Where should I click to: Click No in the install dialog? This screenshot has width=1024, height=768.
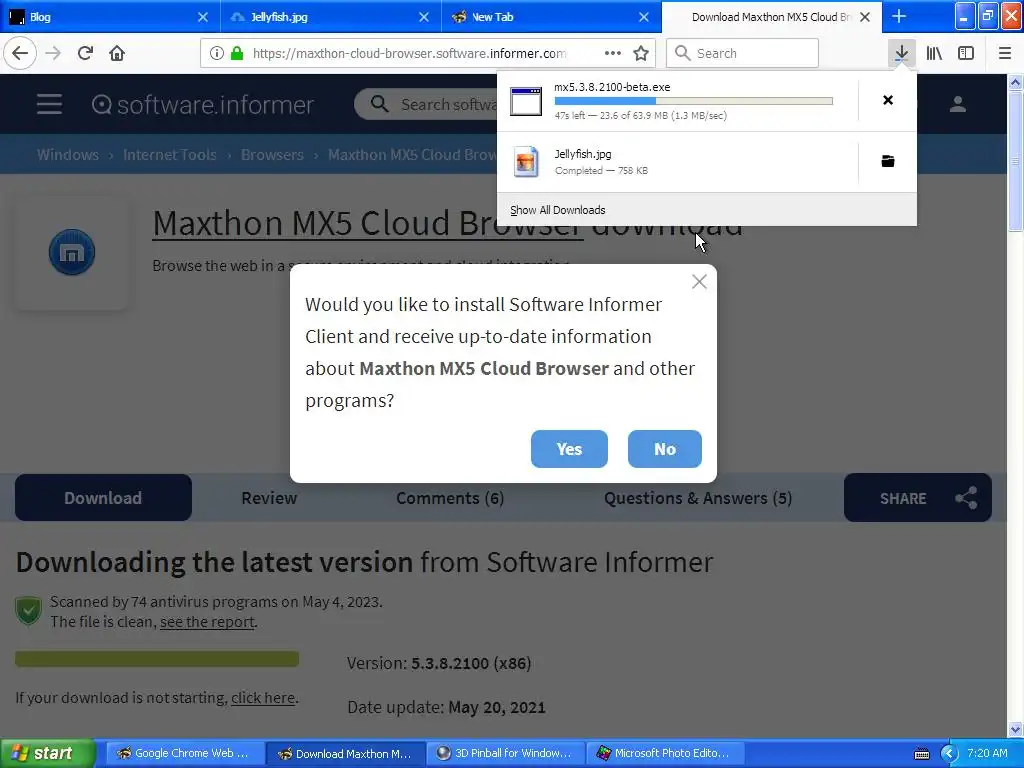click(665, 449)
